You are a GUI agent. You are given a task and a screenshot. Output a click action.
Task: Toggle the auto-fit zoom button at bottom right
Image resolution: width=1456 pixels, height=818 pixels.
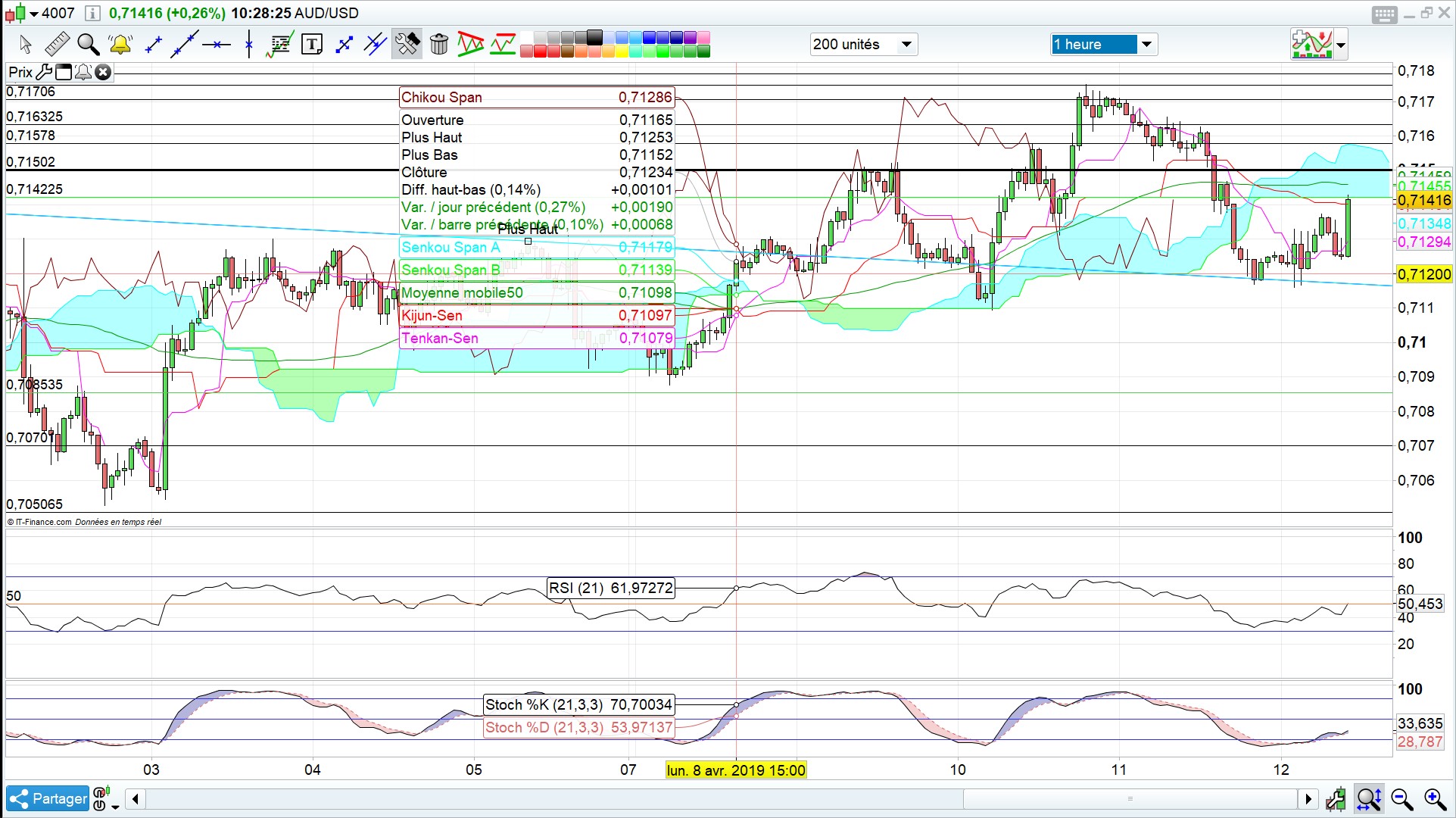coord(1369,799)
